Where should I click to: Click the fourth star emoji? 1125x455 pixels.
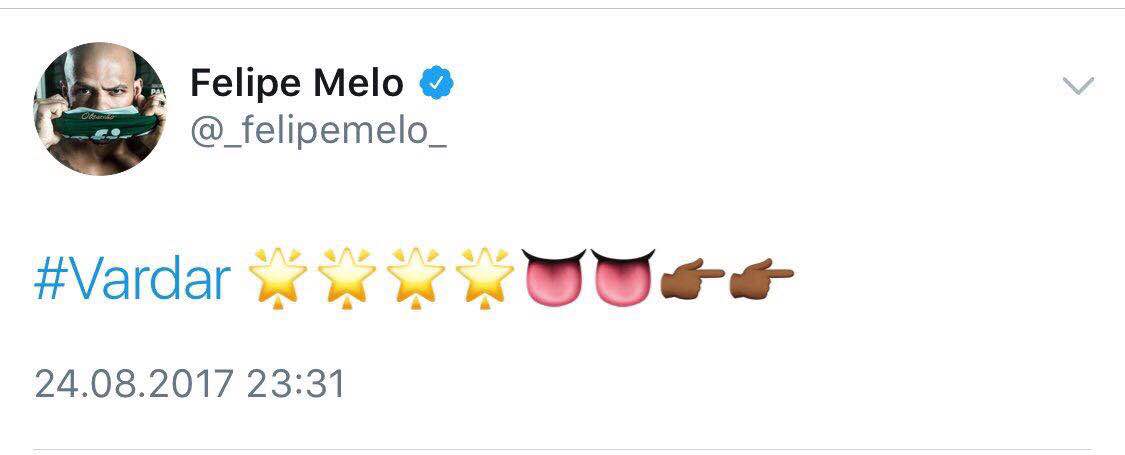484,276
